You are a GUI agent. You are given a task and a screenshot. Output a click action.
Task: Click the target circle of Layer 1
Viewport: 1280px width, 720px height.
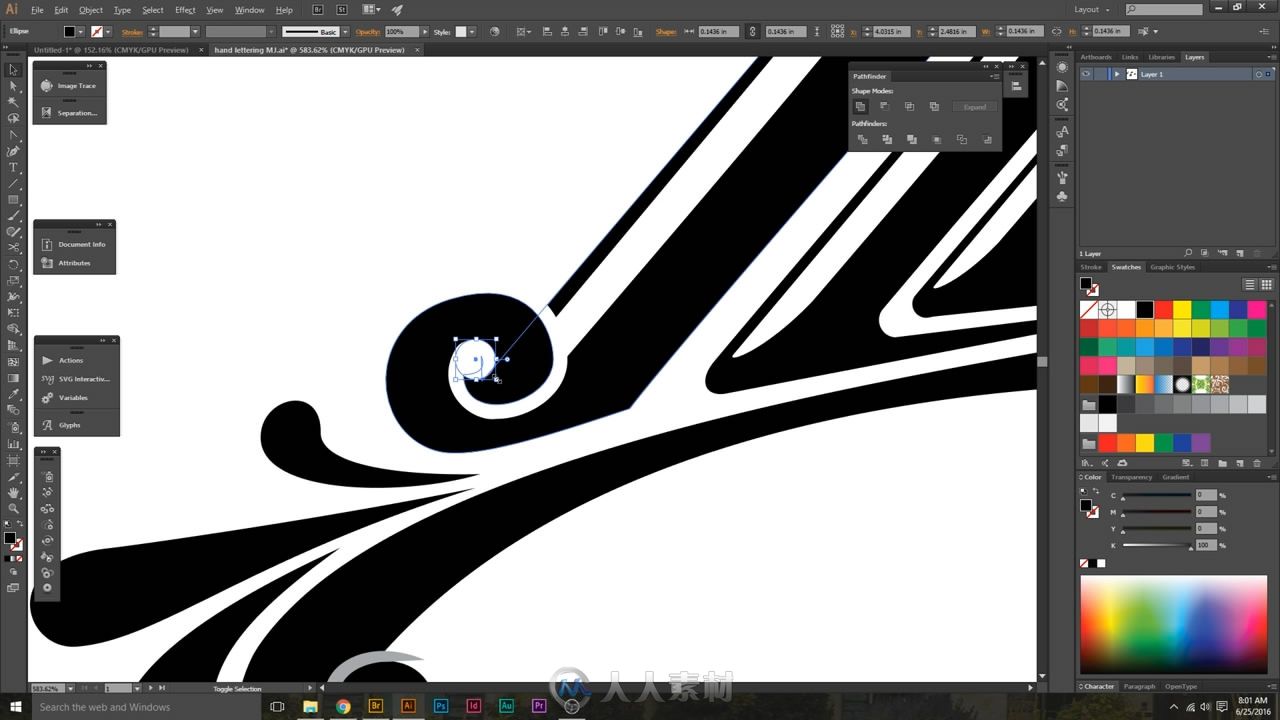point(1258,74)
